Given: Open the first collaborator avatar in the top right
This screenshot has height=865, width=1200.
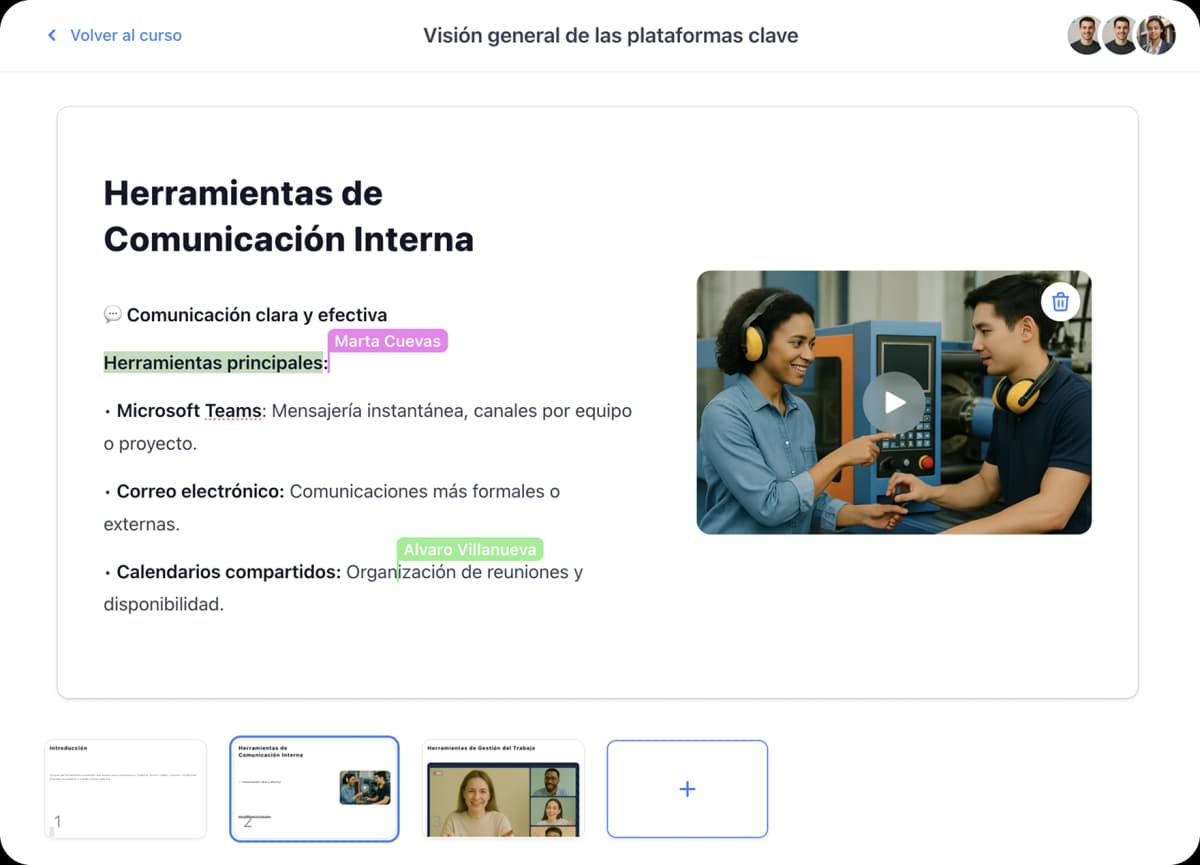Looking at the screenshot, I should point(1085,35).
